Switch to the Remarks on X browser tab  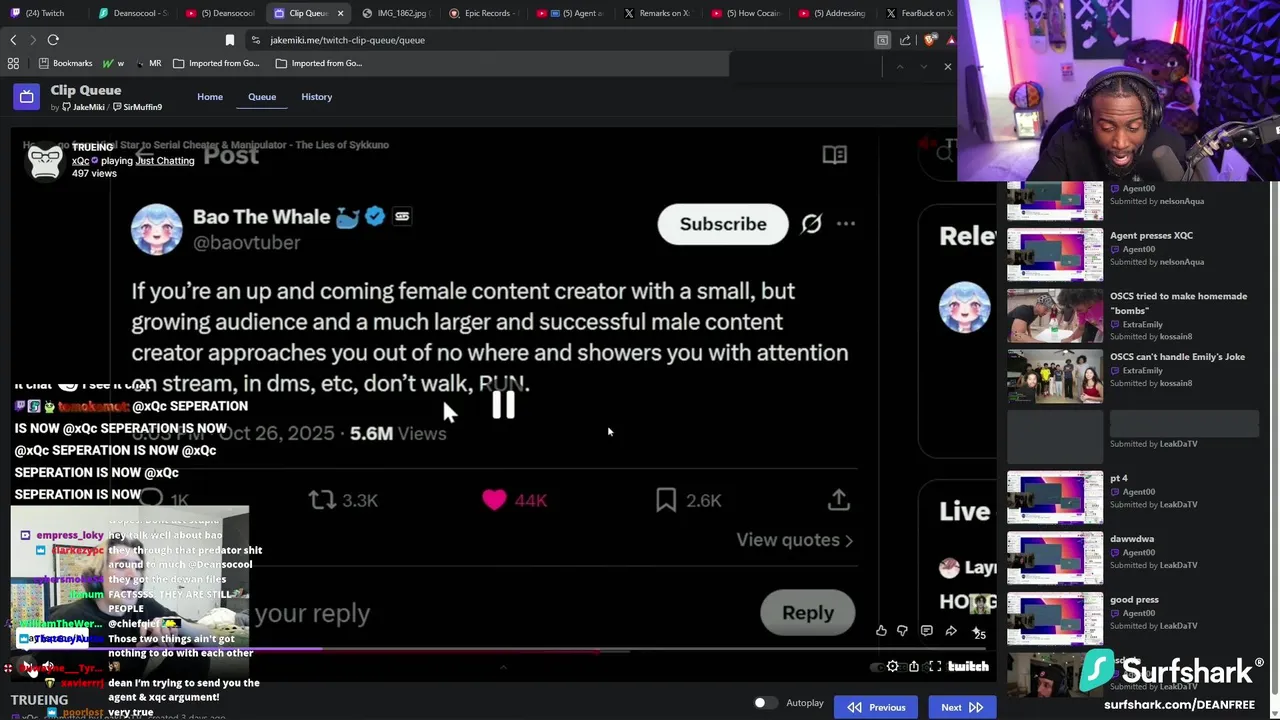point(661,13)
